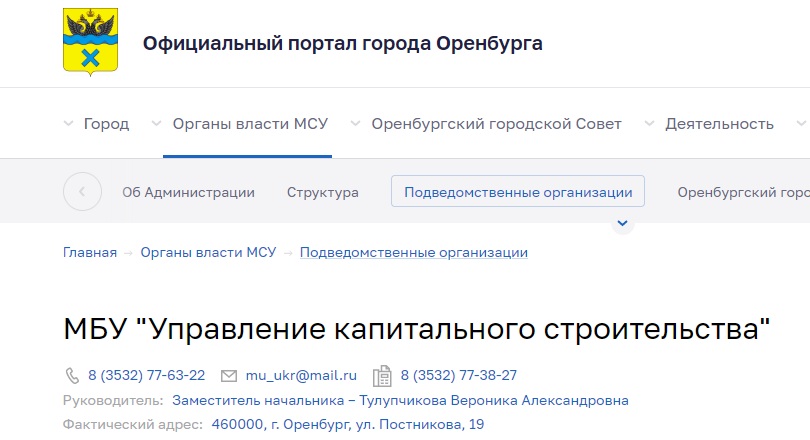This screenshot has height=440, width=810.
Task: Go to Главная breadcrumb link
Action: pos(90,252)
